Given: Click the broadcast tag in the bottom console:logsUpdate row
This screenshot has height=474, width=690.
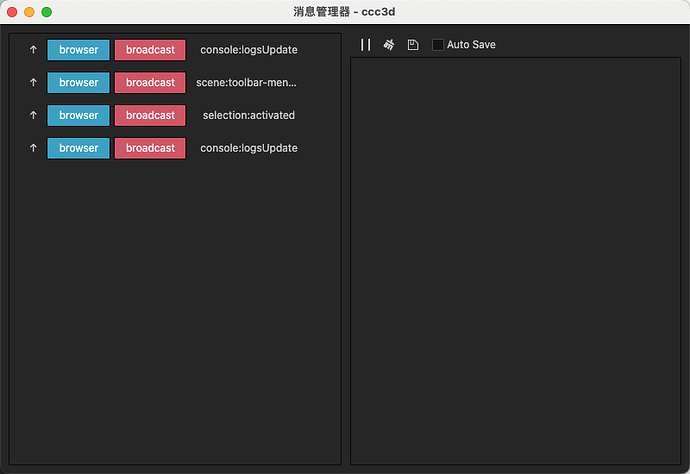Looking at the screenshot, I should 150,148.
